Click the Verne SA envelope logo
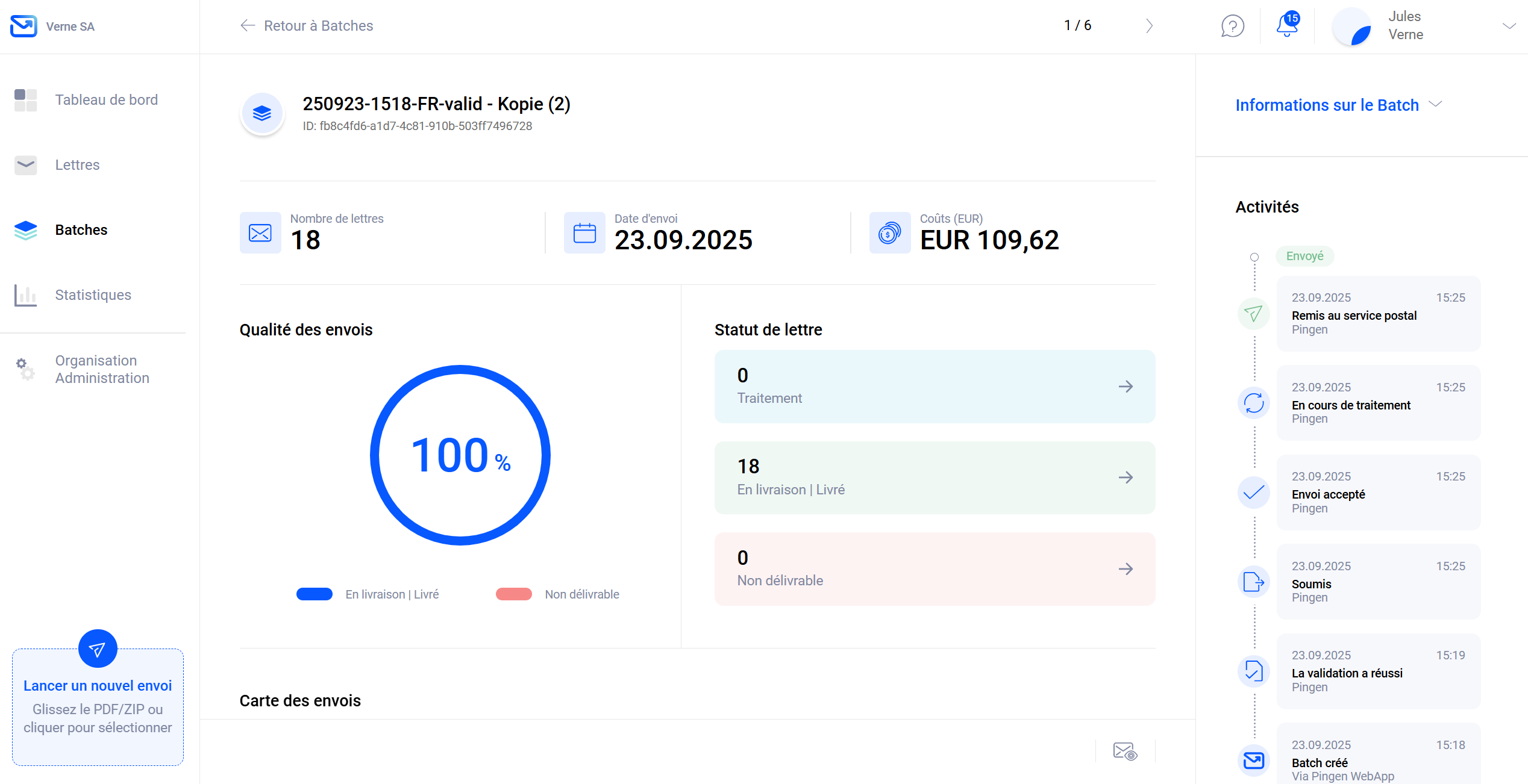1528x784 pixels. click(23, 26)
